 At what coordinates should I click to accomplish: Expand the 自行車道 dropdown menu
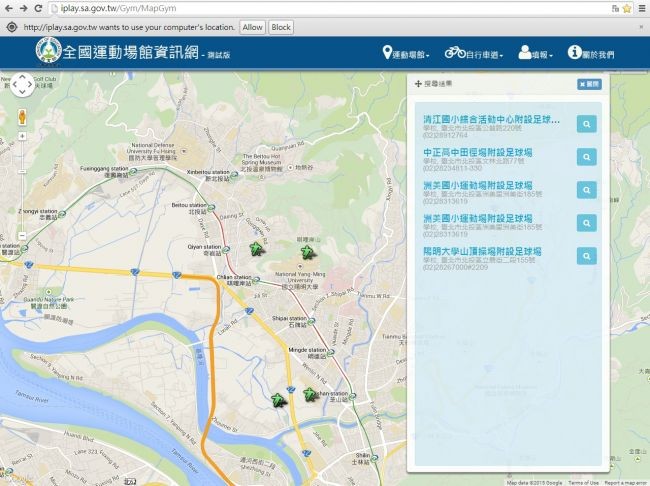click(x=473, y=53)
